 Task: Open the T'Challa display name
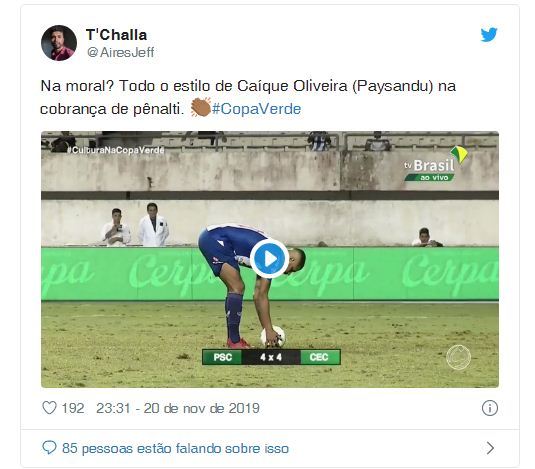point(116,35)
